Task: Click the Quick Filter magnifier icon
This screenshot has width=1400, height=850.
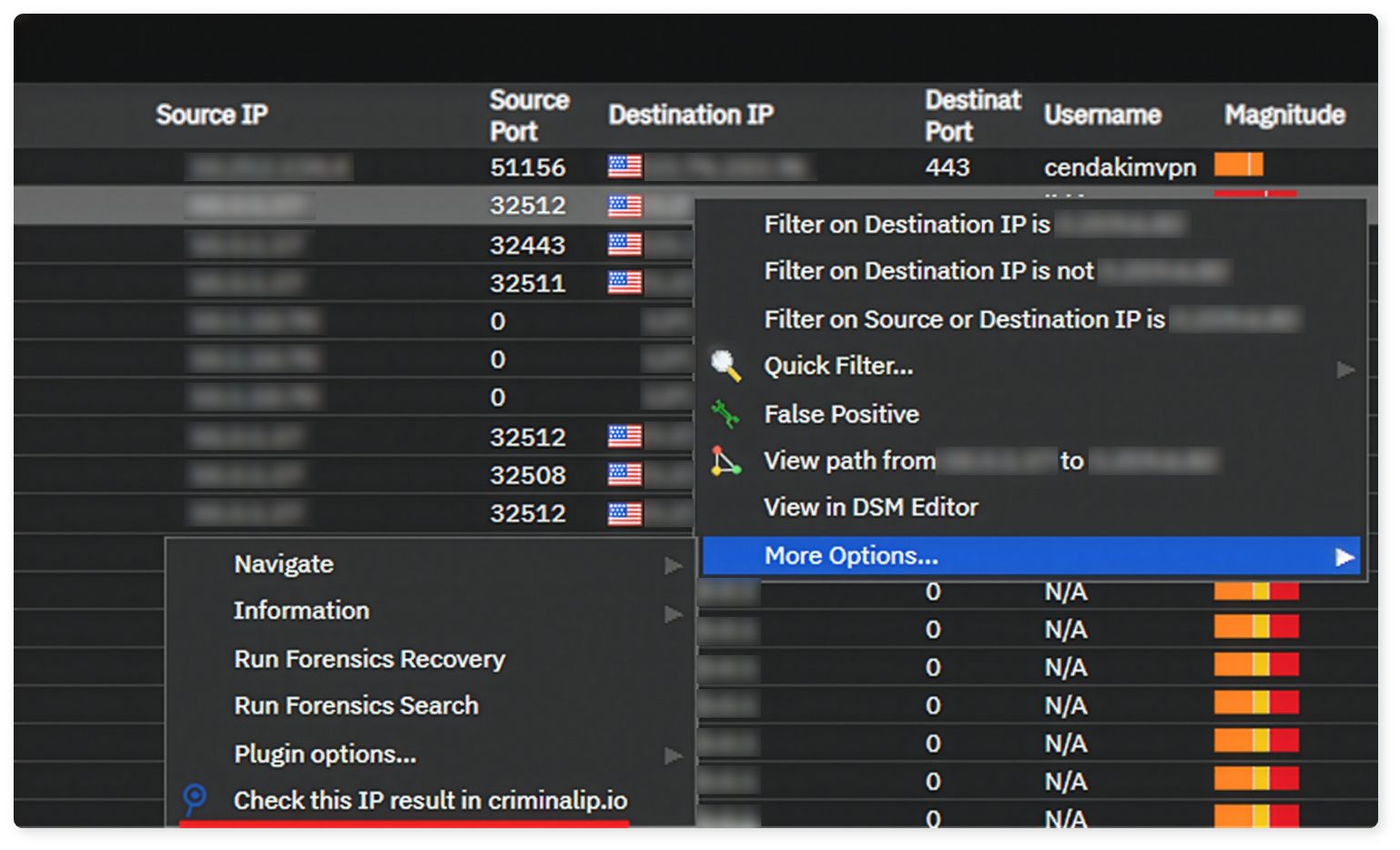Action: [725, 366]
